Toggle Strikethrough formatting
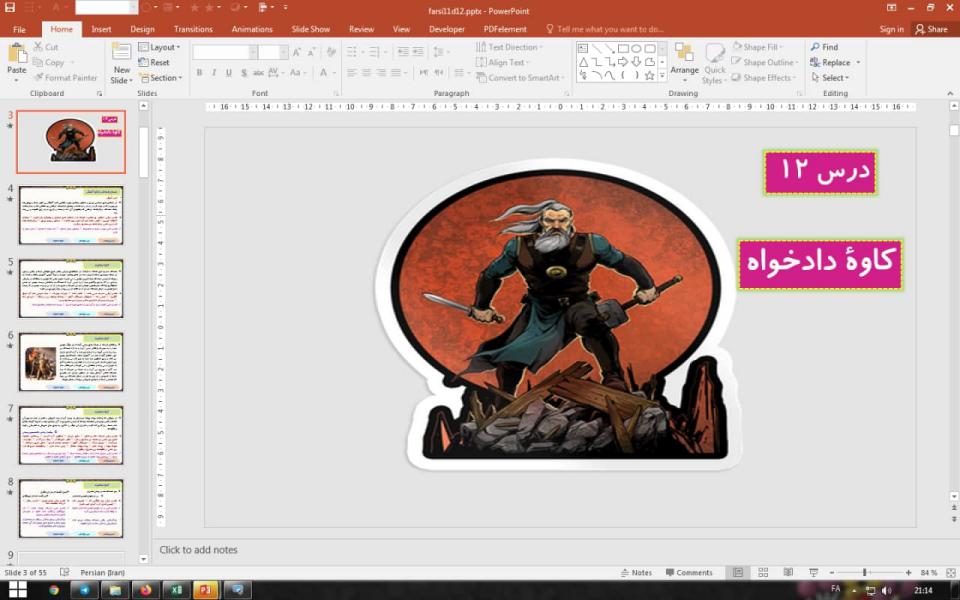 point(258,73)
